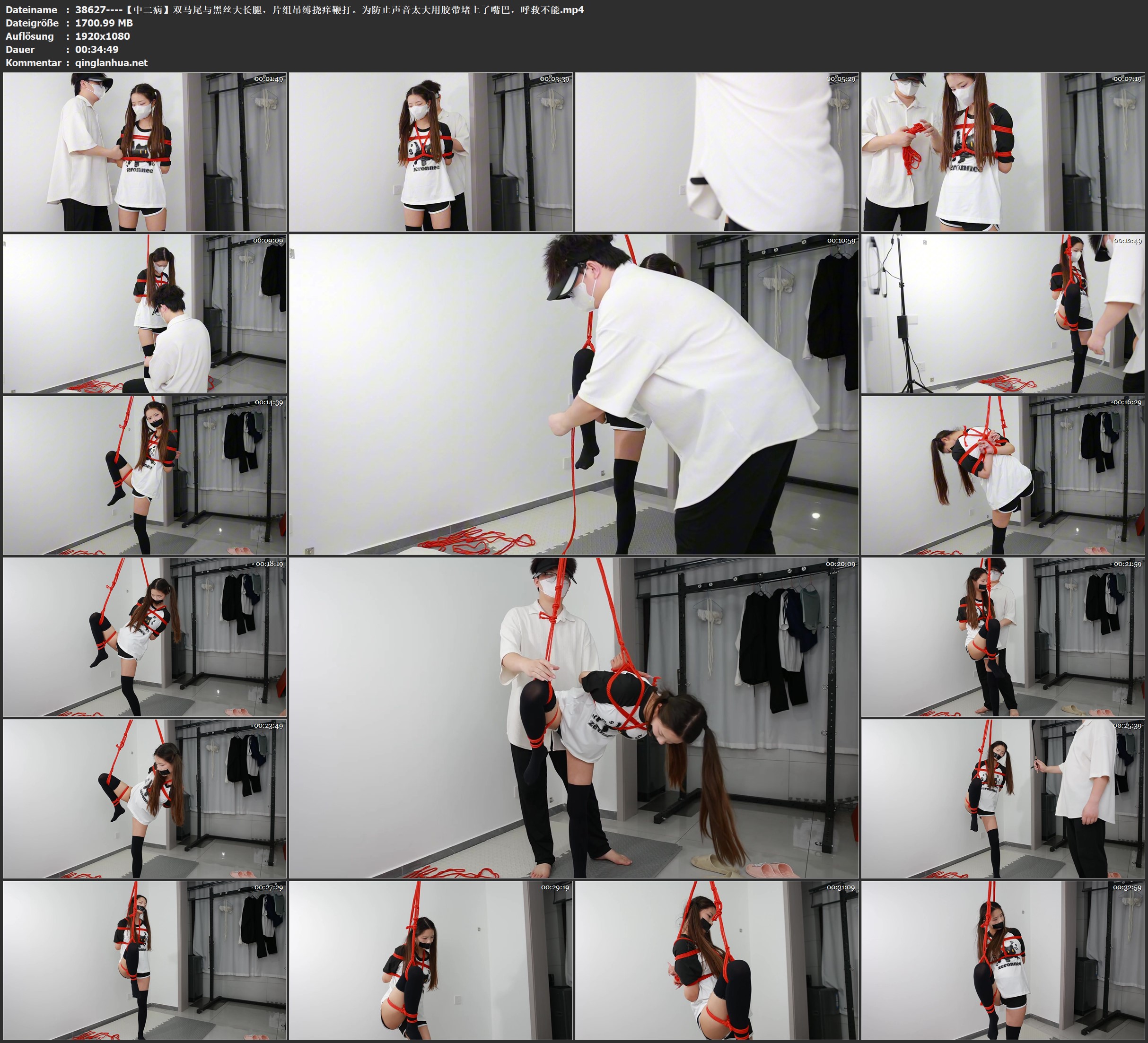Open the frame marked 00:25:39
This screenshot has height=1043, width=1148.
[1003, 799]
